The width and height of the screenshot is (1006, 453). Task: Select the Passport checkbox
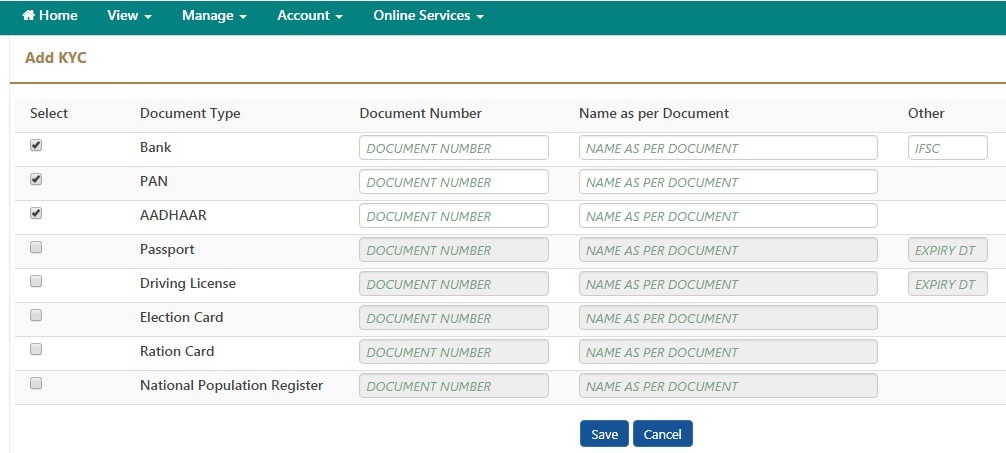coord(36,248)
